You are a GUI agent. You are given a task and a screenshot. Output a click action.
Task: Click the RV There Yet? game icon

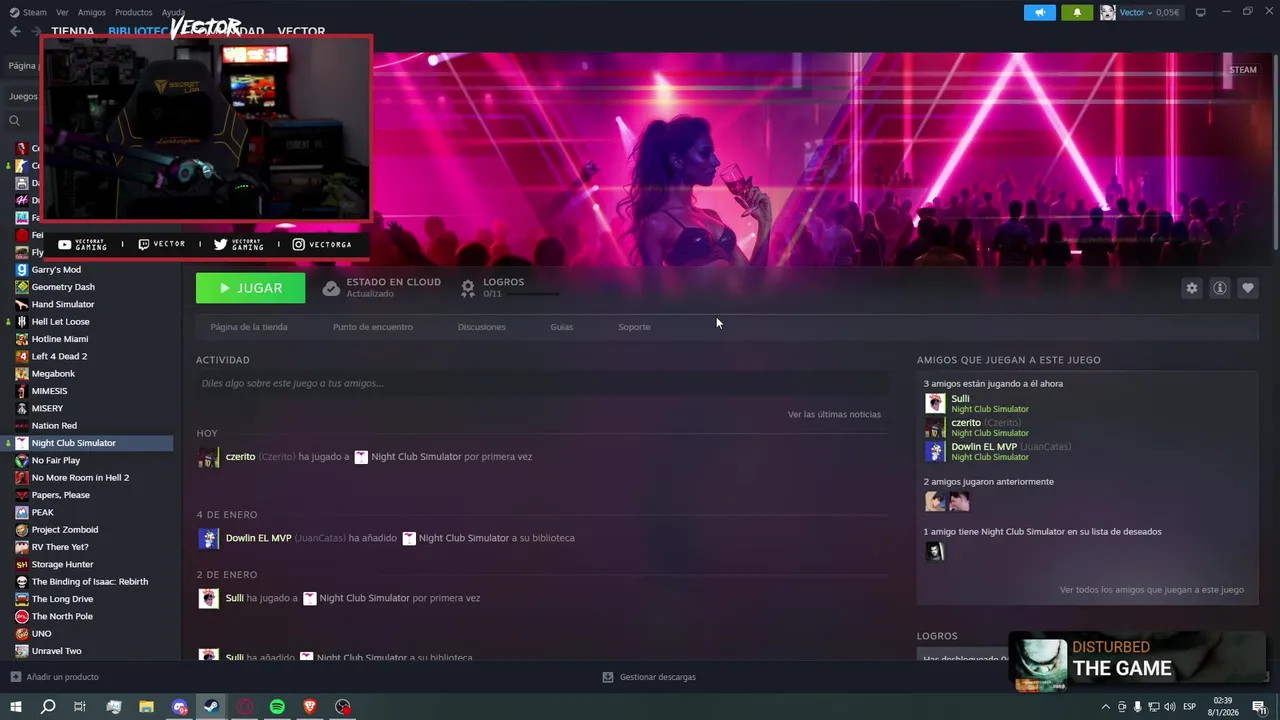click(x=22, y=547)
